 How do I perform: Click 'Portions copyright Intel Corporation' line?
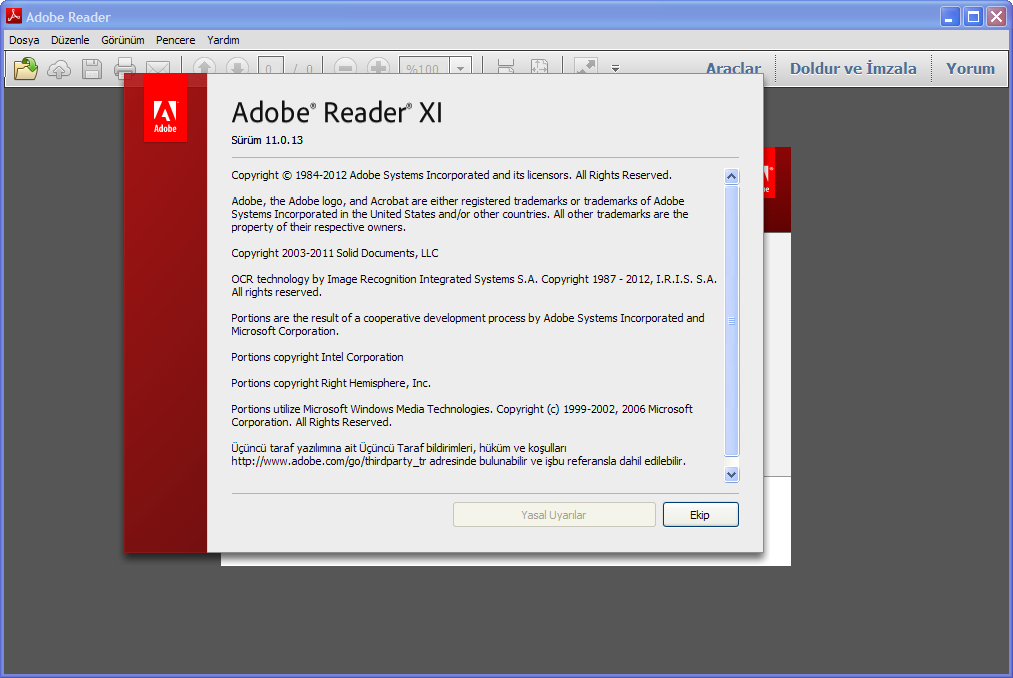pos(317,357)
